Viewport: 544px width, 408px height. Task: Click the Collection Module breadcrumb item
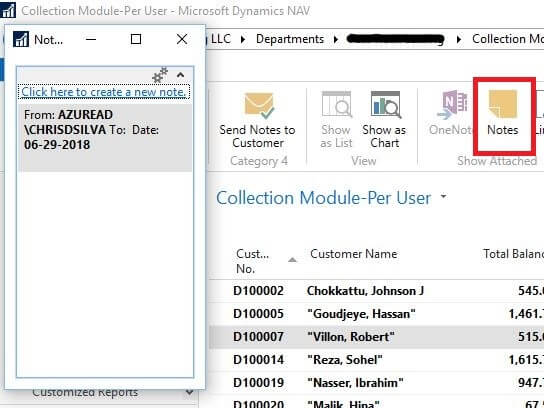coord(508,39)
